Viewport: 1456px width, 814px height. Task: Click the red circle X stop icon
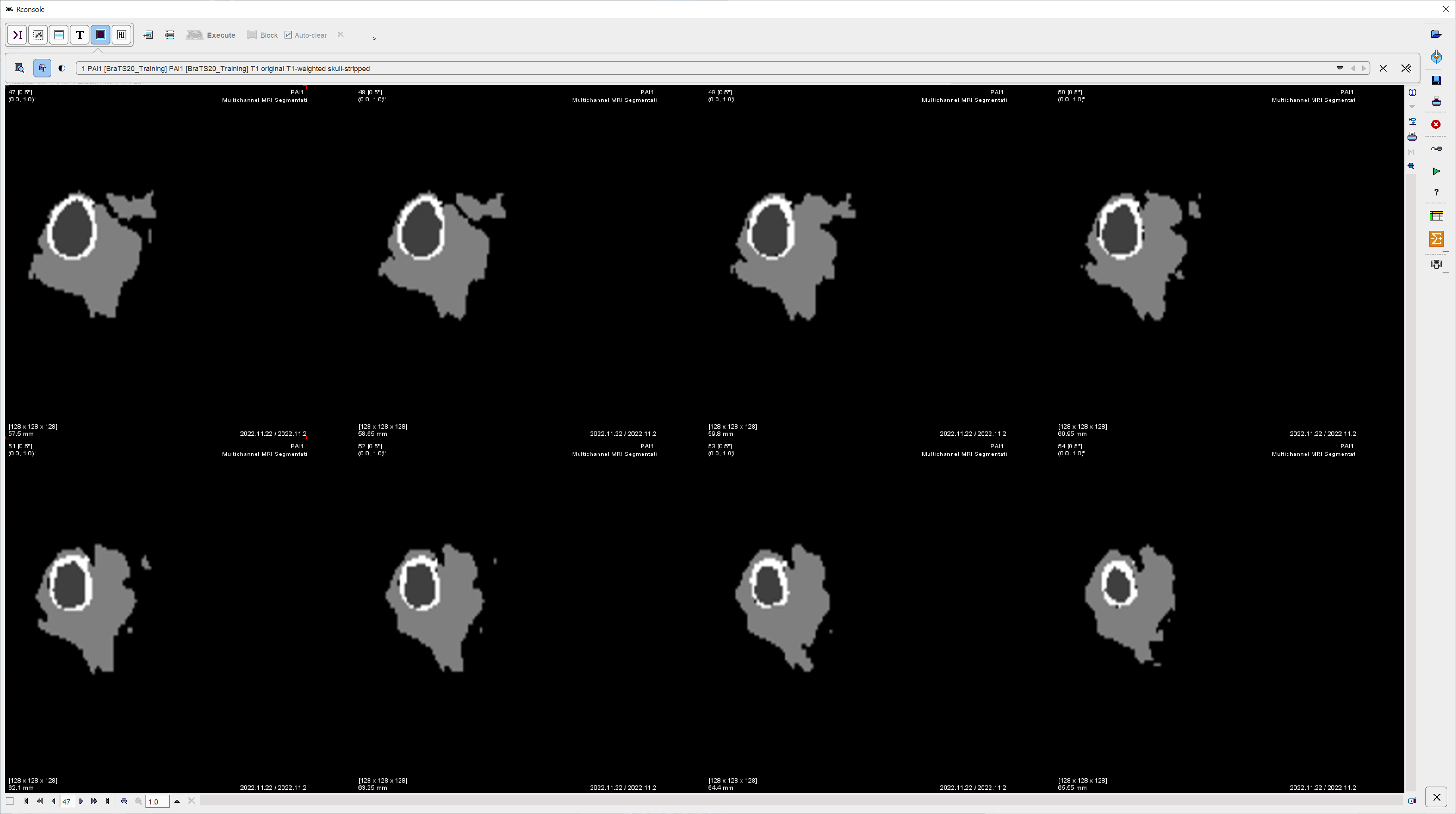(x=1436, y=124)
